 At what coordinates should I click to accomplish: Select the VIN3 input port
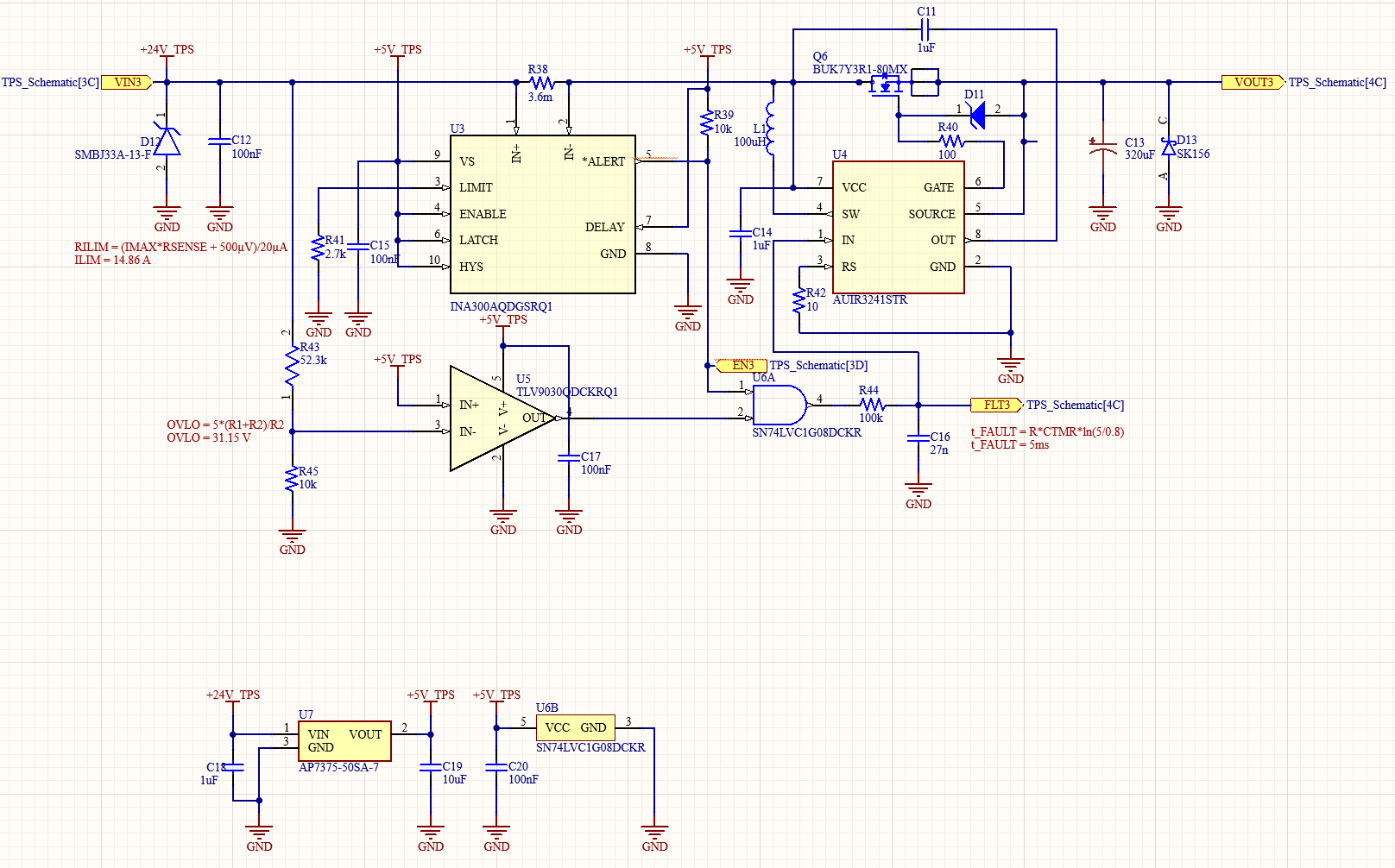128,83
